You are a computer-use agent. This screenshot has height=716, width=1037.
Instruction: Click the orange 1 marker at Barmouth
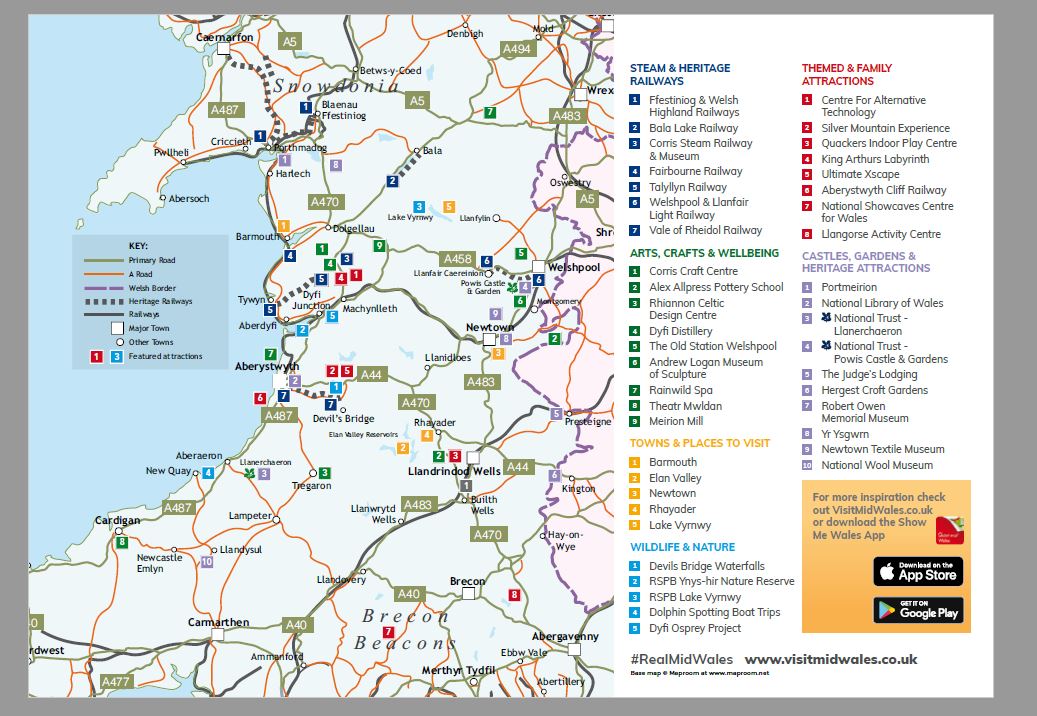tap(283, 226)
